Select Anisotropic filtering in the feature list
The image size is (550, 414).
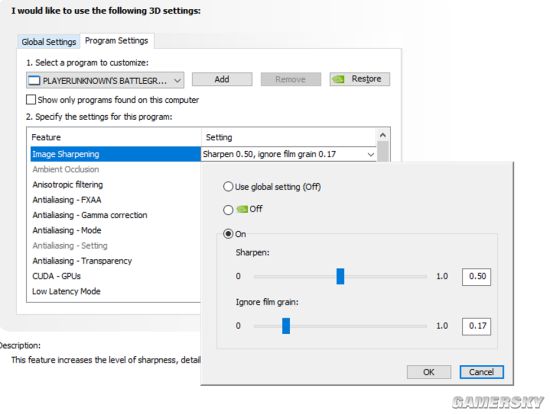point(68,185)
